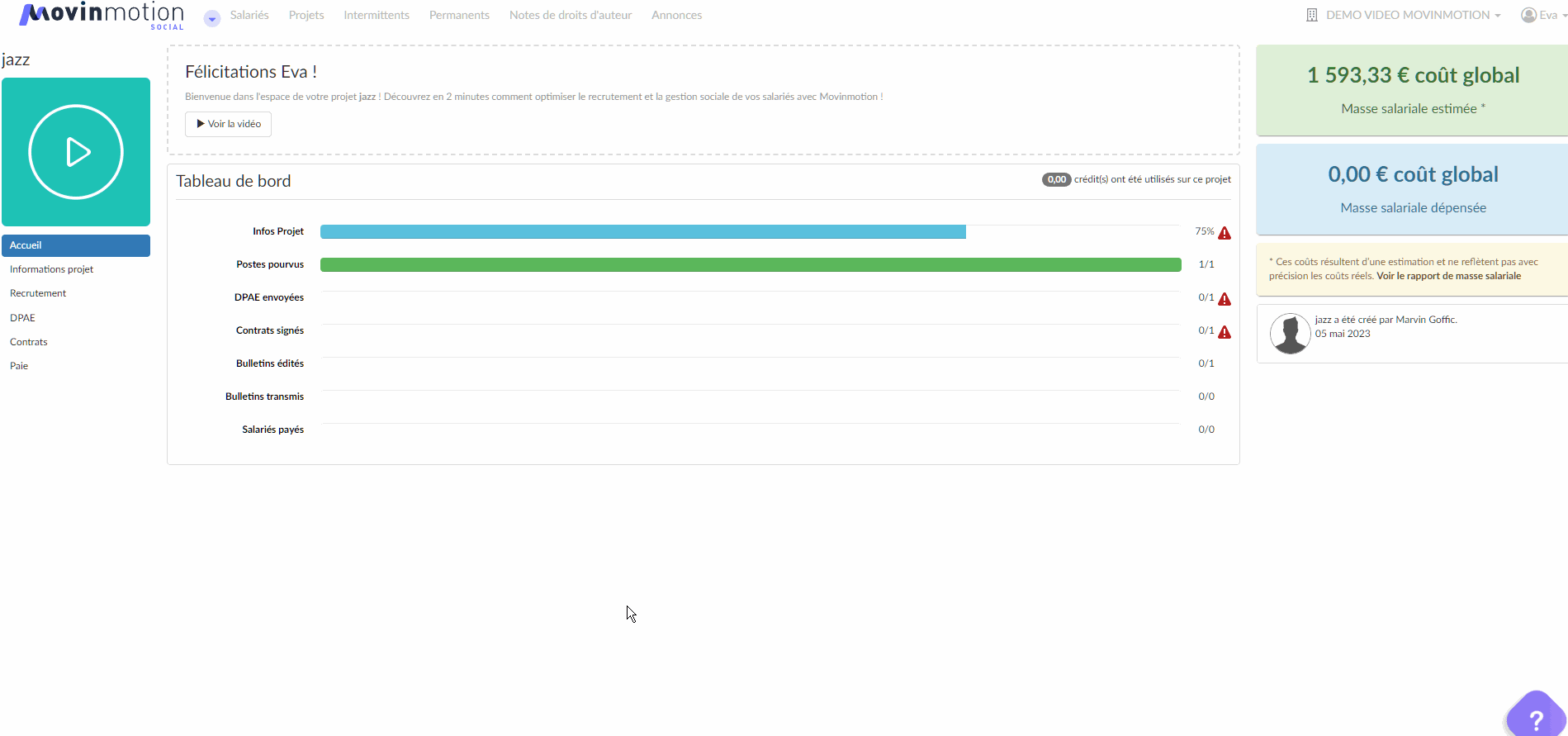The width and height of the screenshot is (1568, 736).
Task: Click the warning icon on Infos Projet row
Action: (x=1225, y=233)
